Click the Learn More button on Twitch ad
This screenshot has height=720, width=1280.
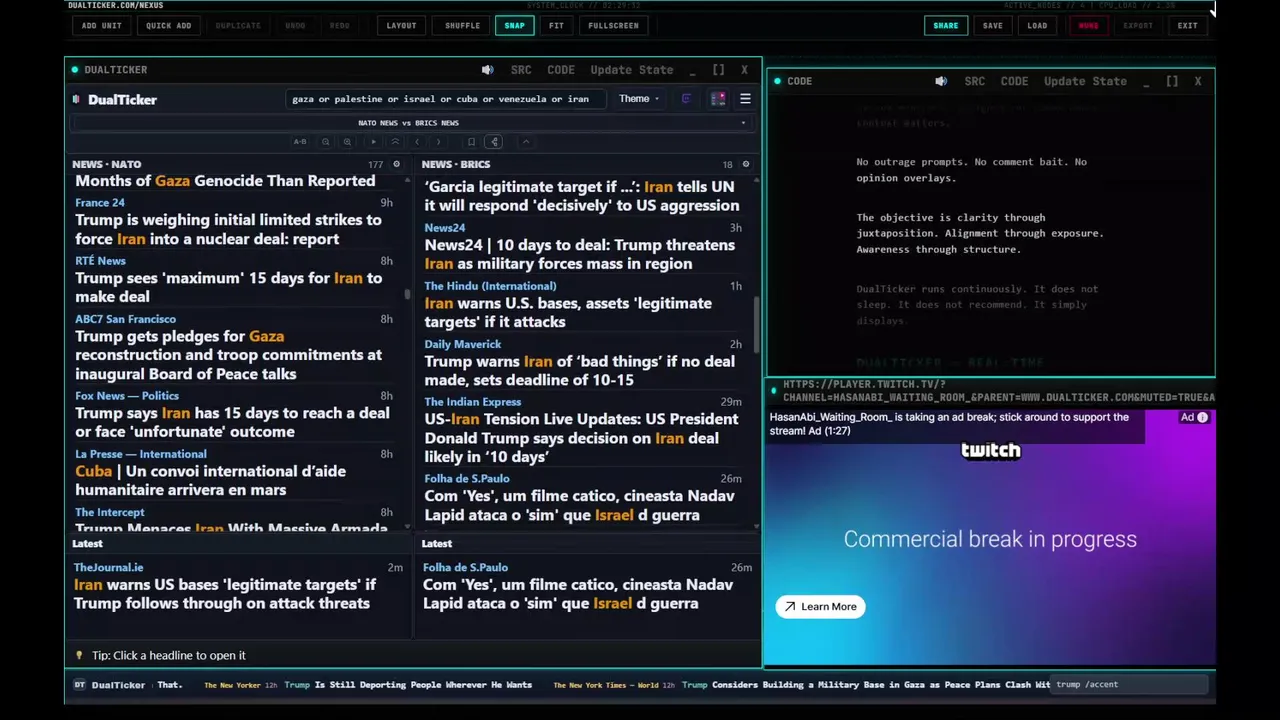point(820,606)
